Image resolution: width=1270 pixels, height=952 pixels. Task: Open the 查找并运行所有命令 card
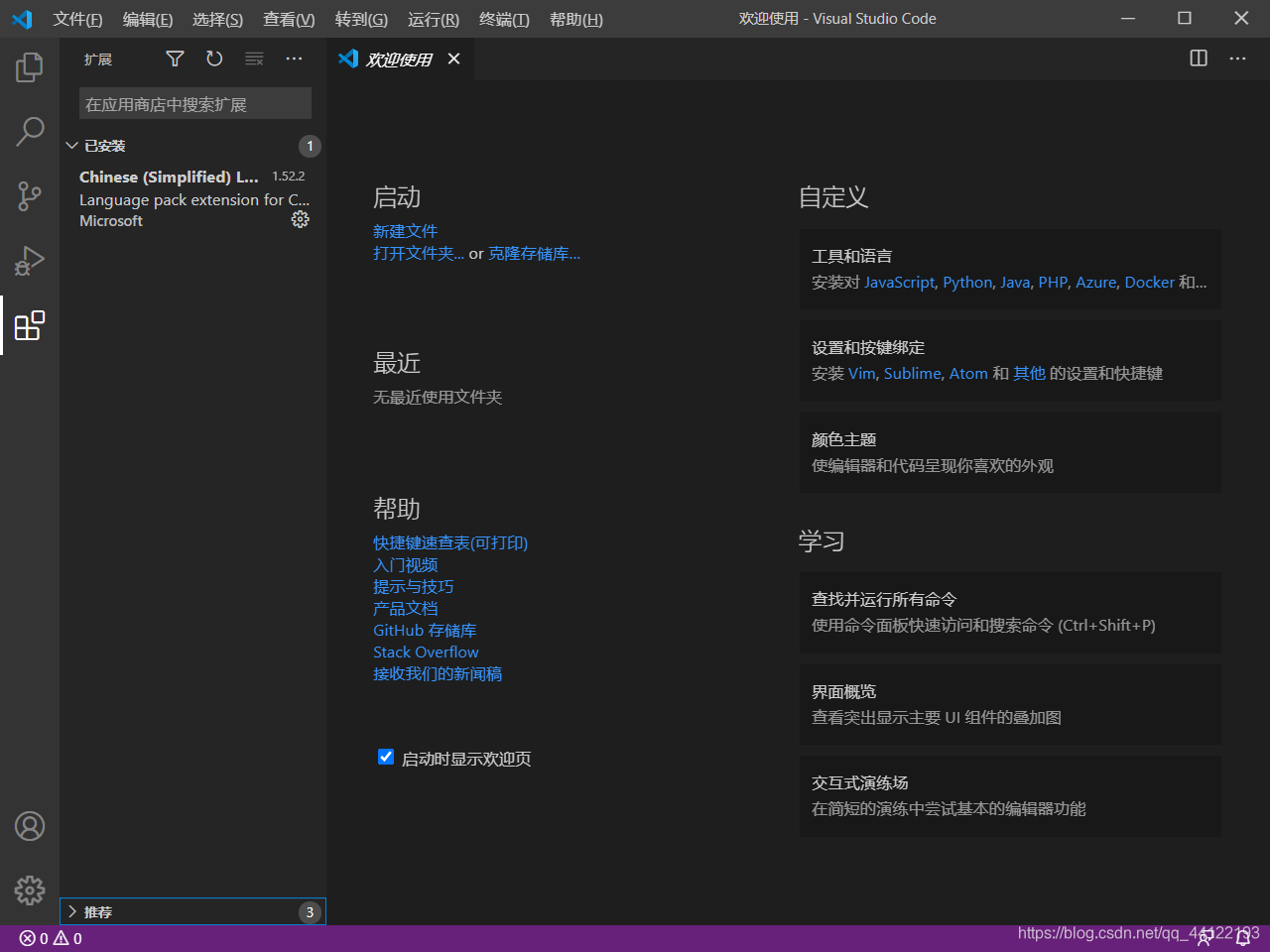[1010, 612]
